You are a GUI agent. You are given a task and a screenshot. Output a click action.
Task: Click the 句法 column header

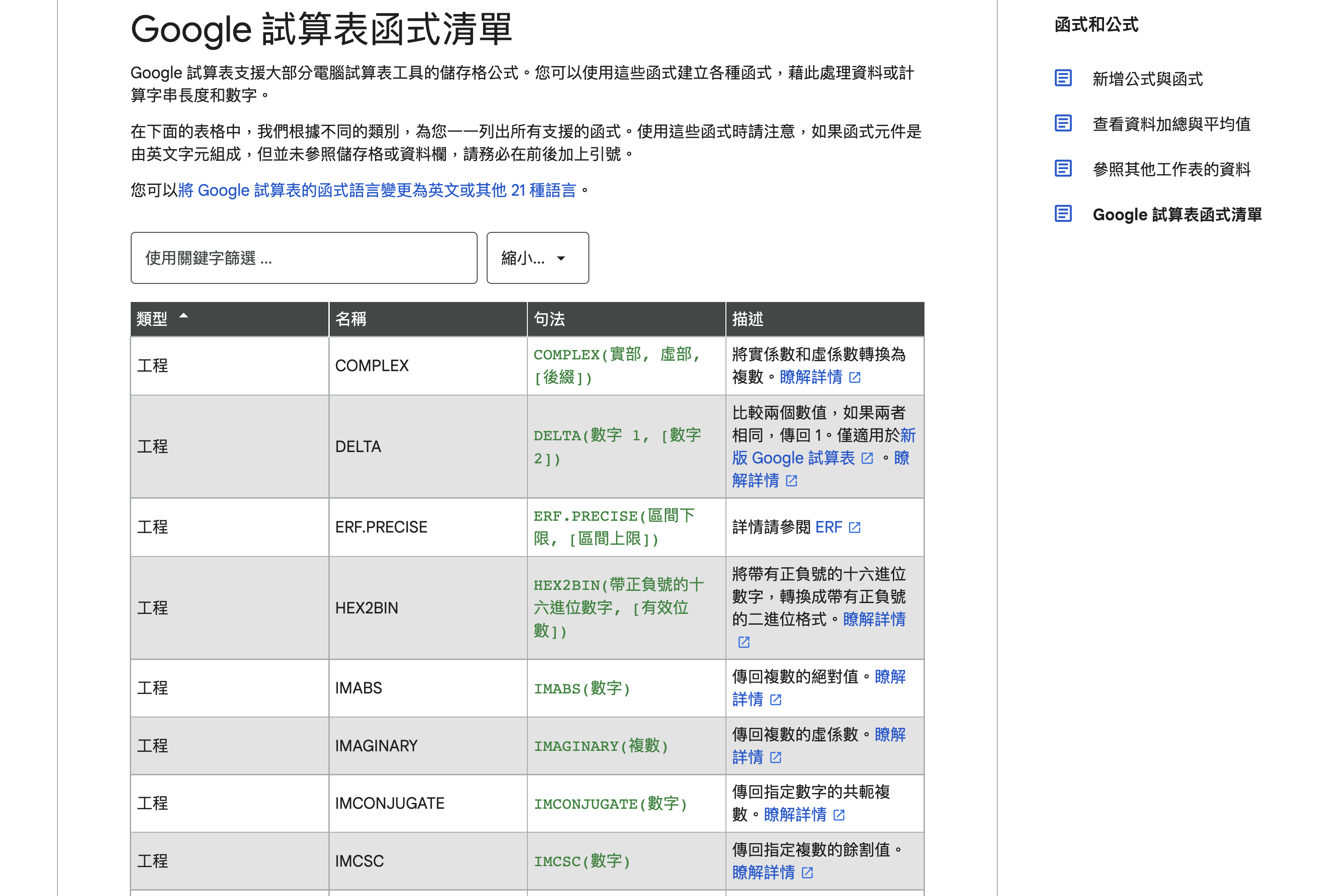pos(549,319)
